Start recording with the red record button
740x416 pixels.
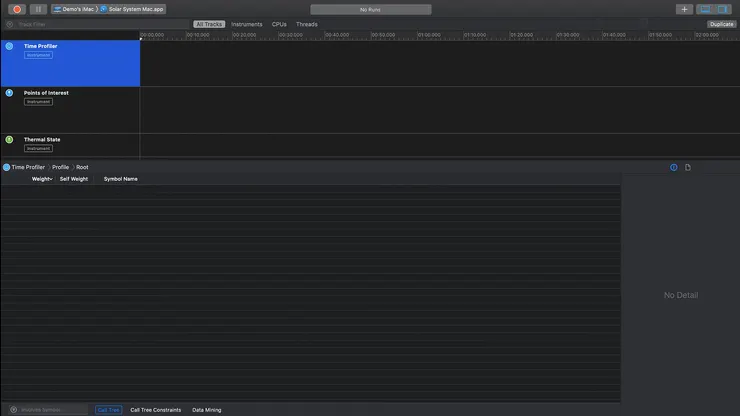(x=17, y=9)
